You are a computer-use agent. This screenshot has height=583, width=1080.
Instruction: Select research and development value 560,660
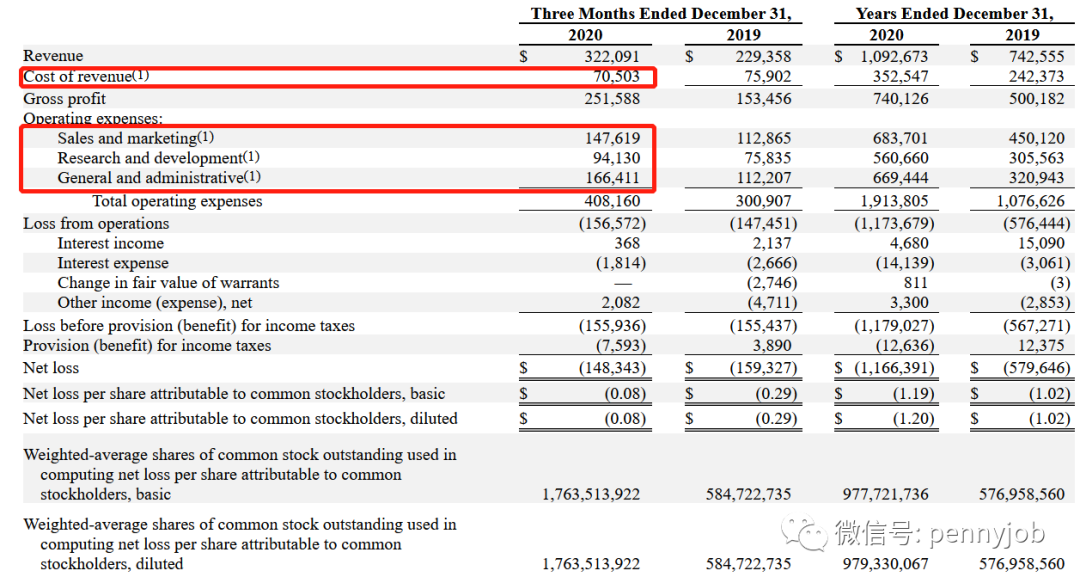coord(901,158)
